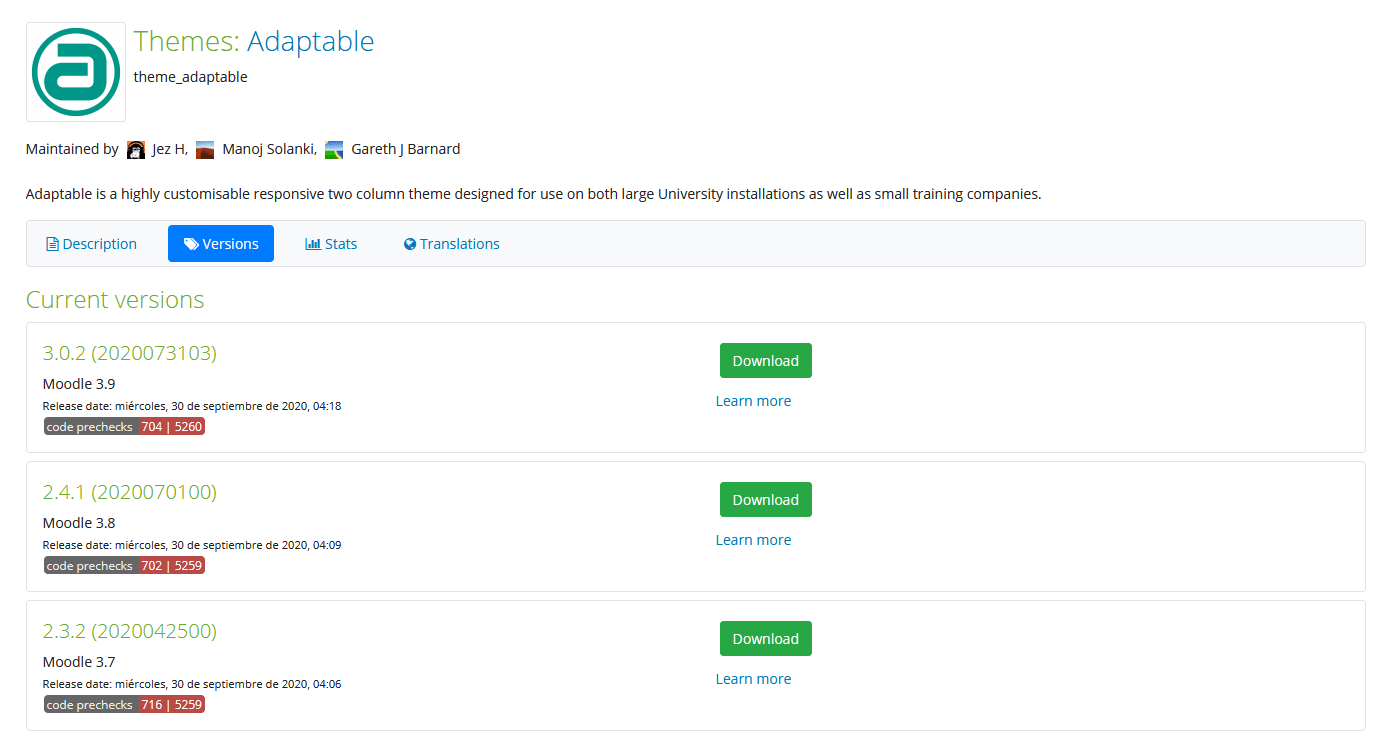The image size is (1377, 739).
Task: Open version 2.4.1 (2020070100) details
Action: click(130, 492)
